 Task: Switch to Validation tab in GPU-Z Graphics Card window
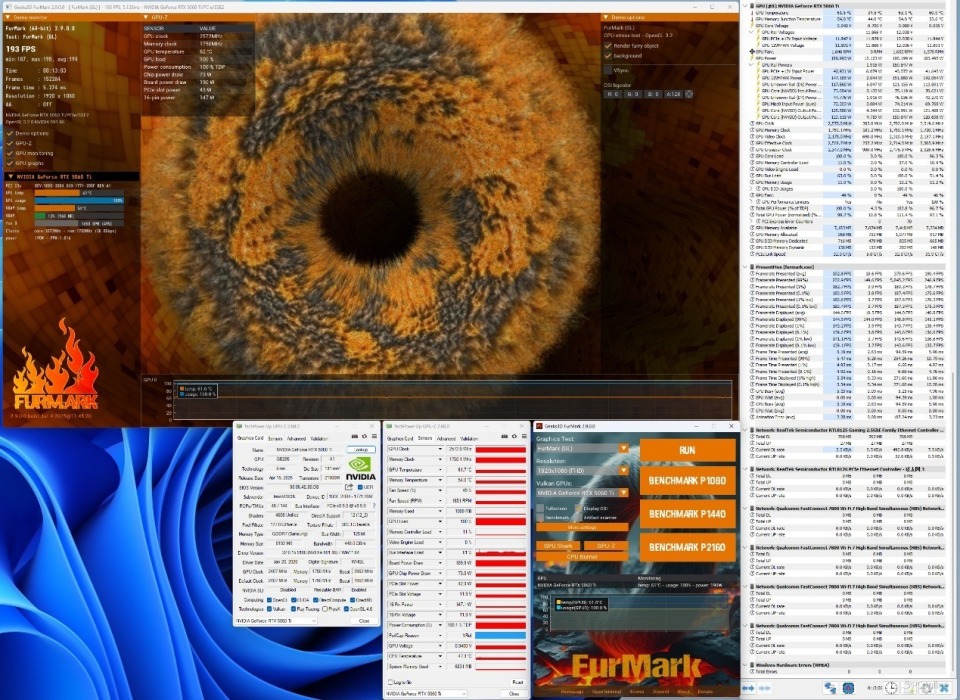click(x=319, y=438)
